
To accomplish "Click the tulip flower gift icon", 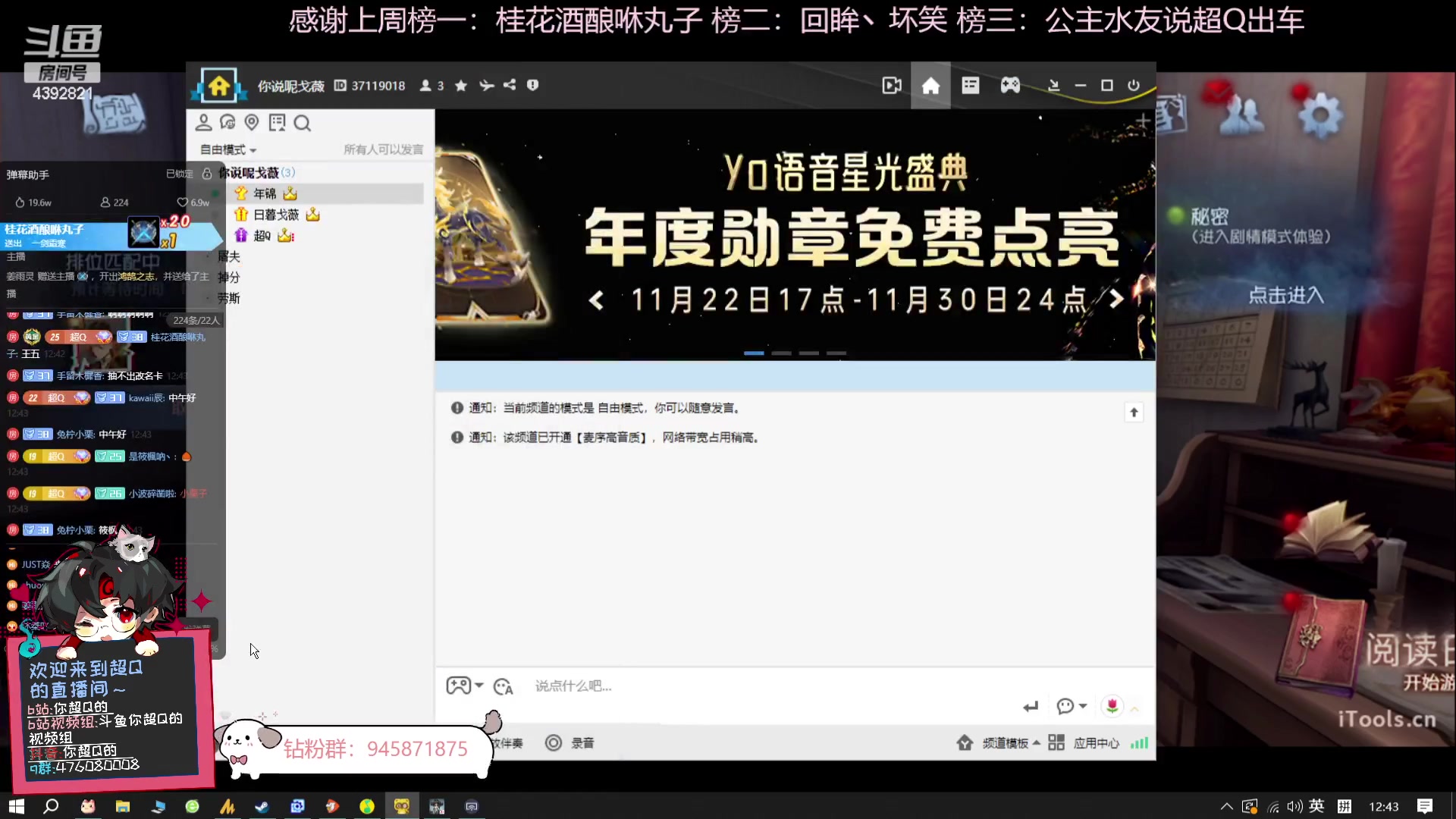I will coord(1112,706).
